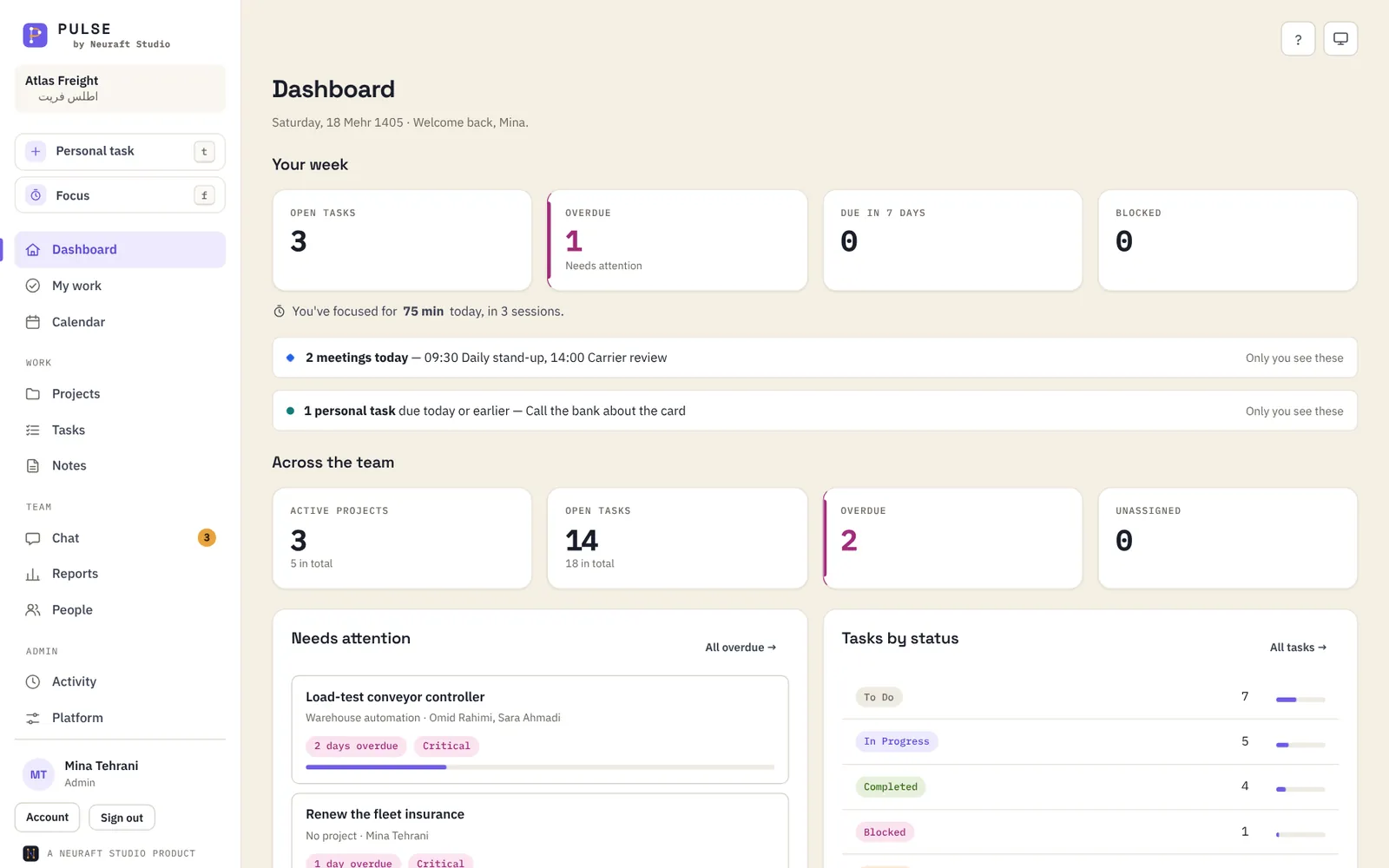This screenshot has height=868, width=1389.
Task: Click the Notes document icon
Action: click(33, 466)
